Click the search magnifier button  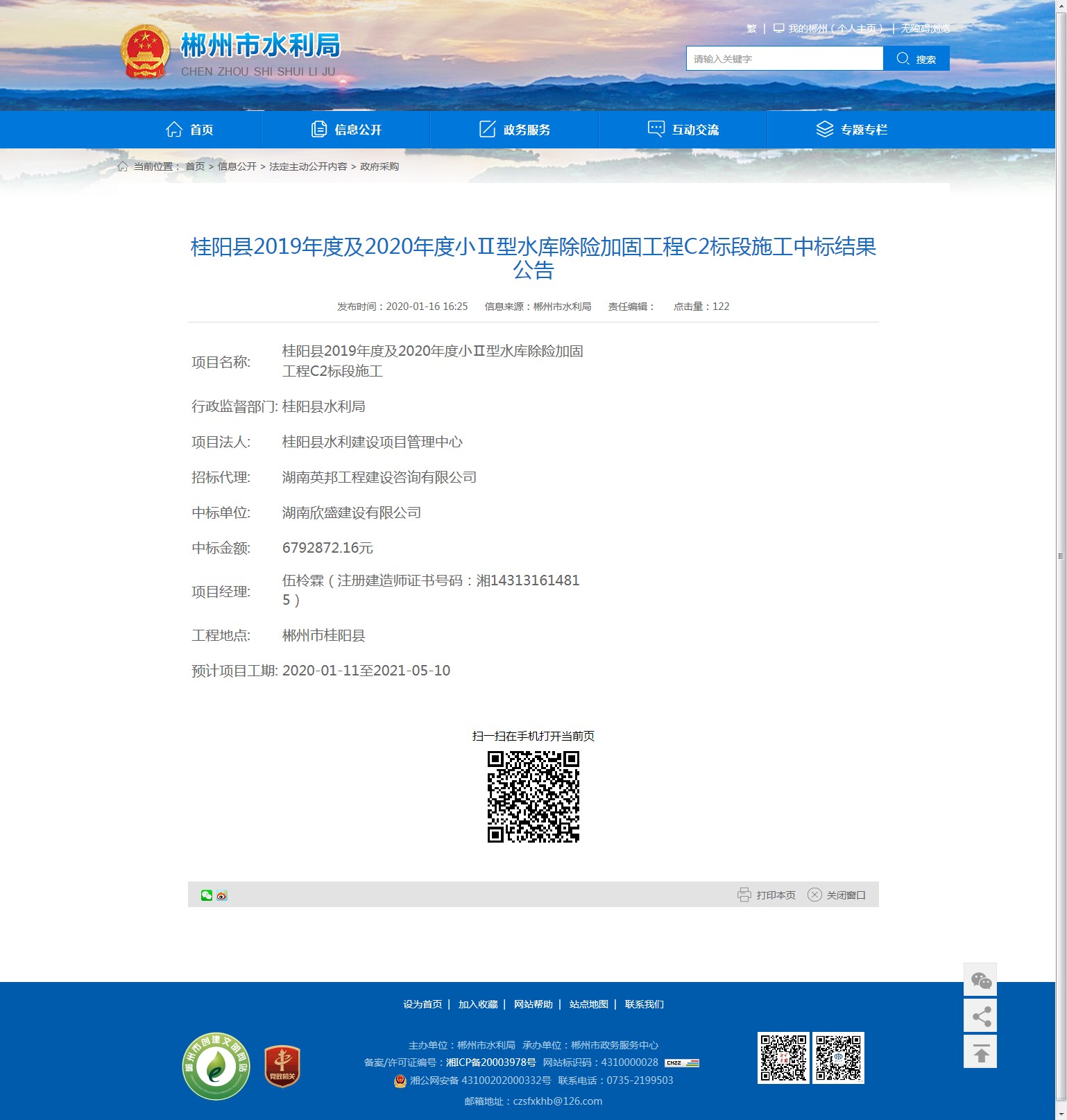click(x=916, y=59)
